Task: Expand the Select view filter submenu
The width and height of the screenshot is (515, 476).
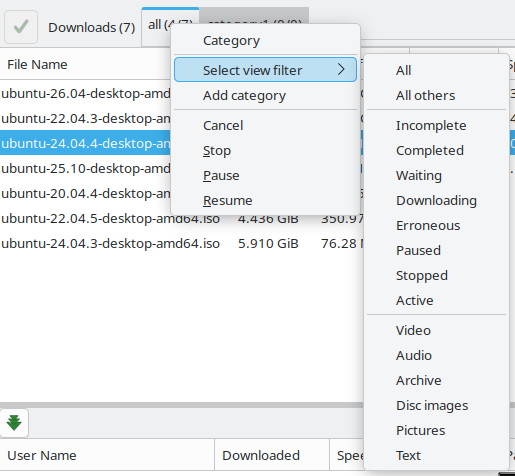Action: [x=265, y=70]
